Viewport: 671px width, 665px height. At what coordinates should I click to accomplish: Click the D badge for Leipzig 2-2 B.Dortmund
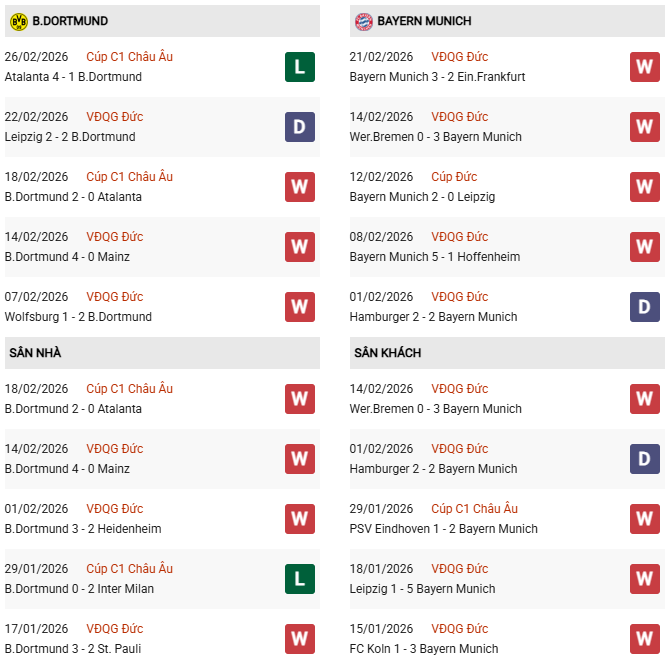[299, 127]
